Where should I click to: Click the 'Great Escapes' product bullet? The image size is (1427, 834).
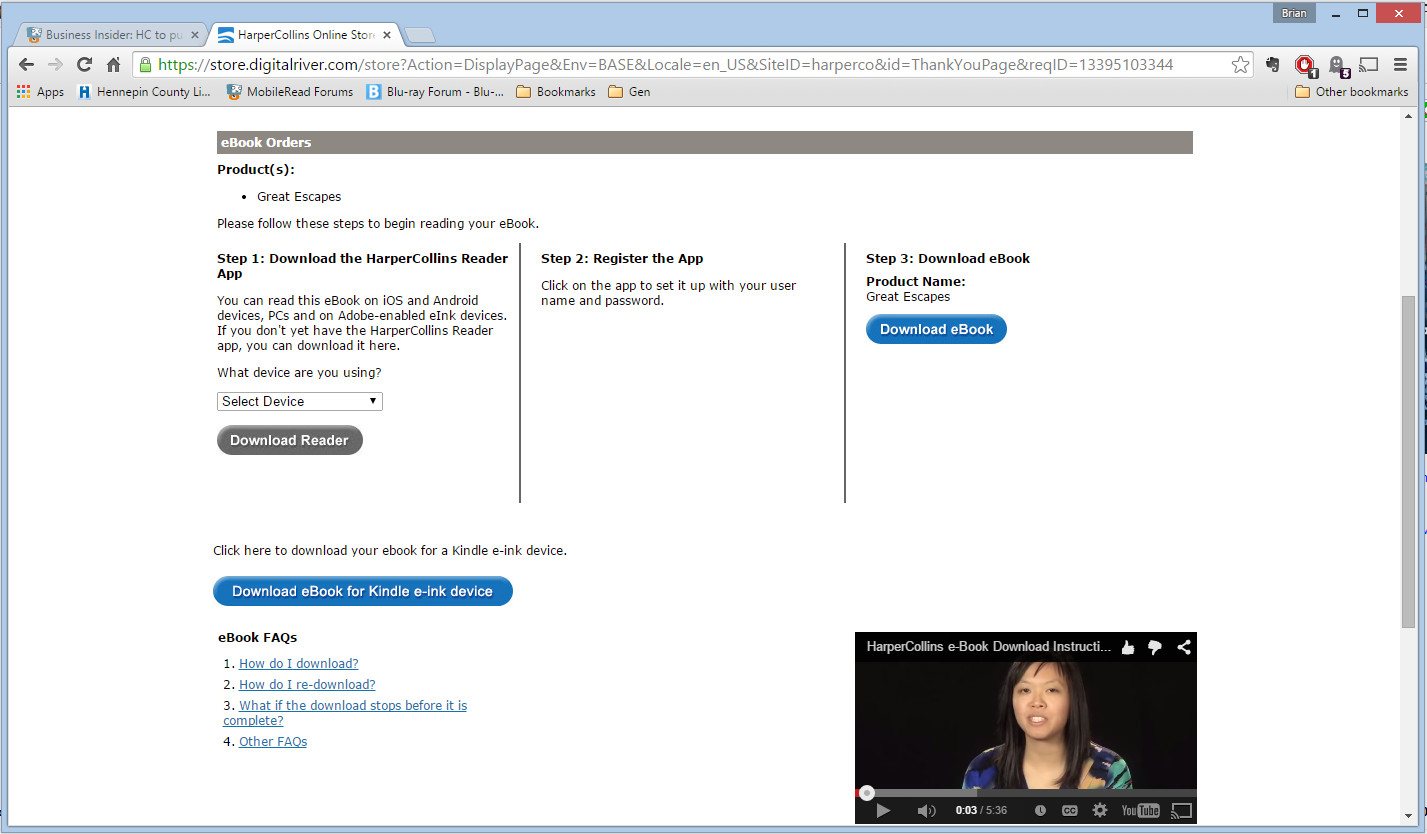tap(299, 197)
